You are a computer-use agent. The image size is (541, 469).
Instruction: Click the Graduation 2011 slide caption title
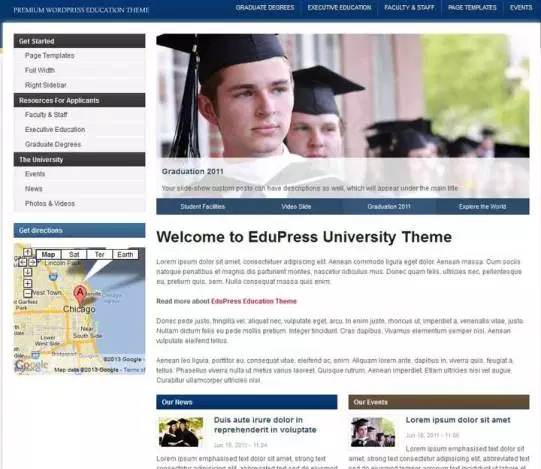(193, 172)
